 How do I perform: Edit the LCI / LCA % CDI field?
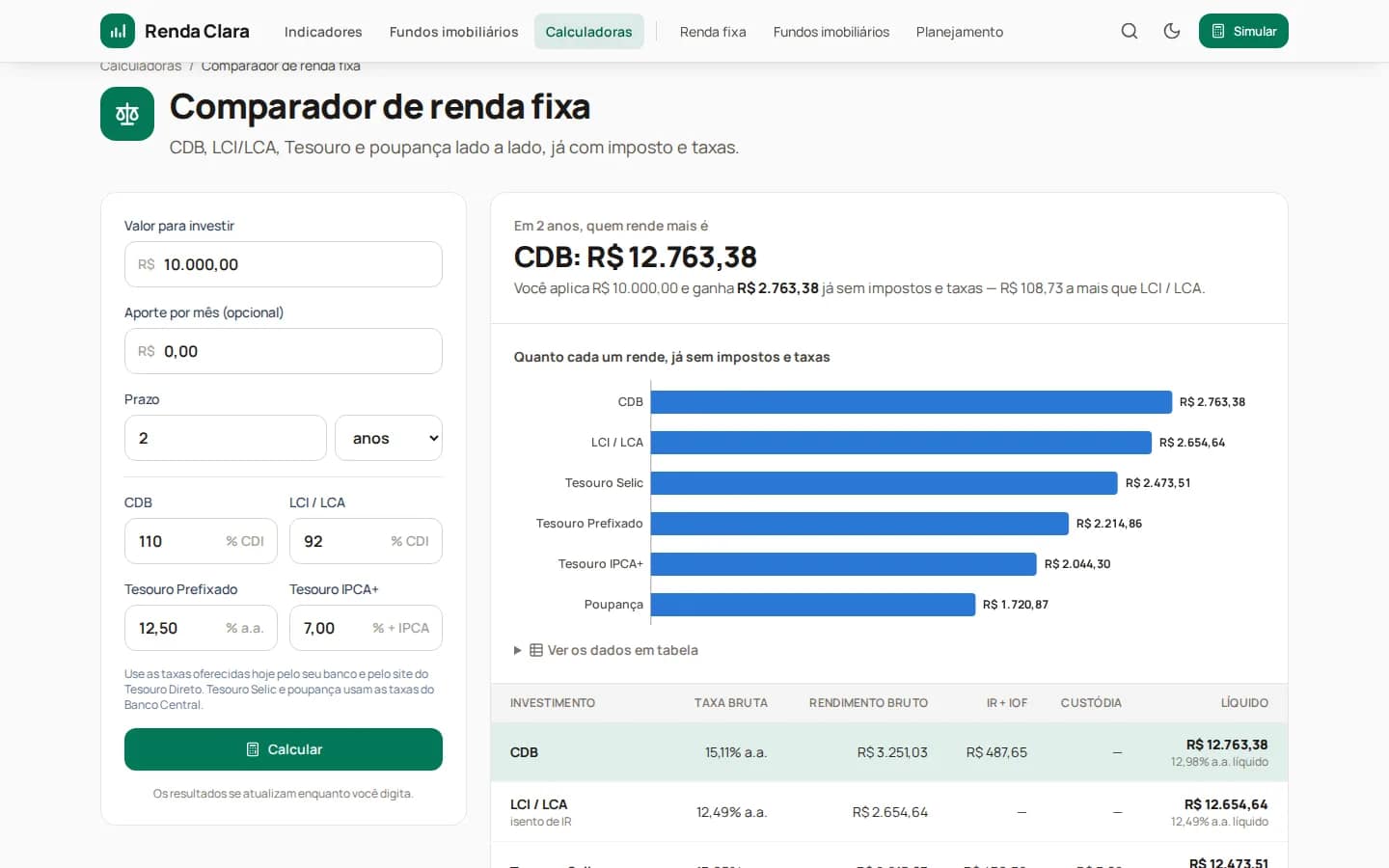coord(366,541)
